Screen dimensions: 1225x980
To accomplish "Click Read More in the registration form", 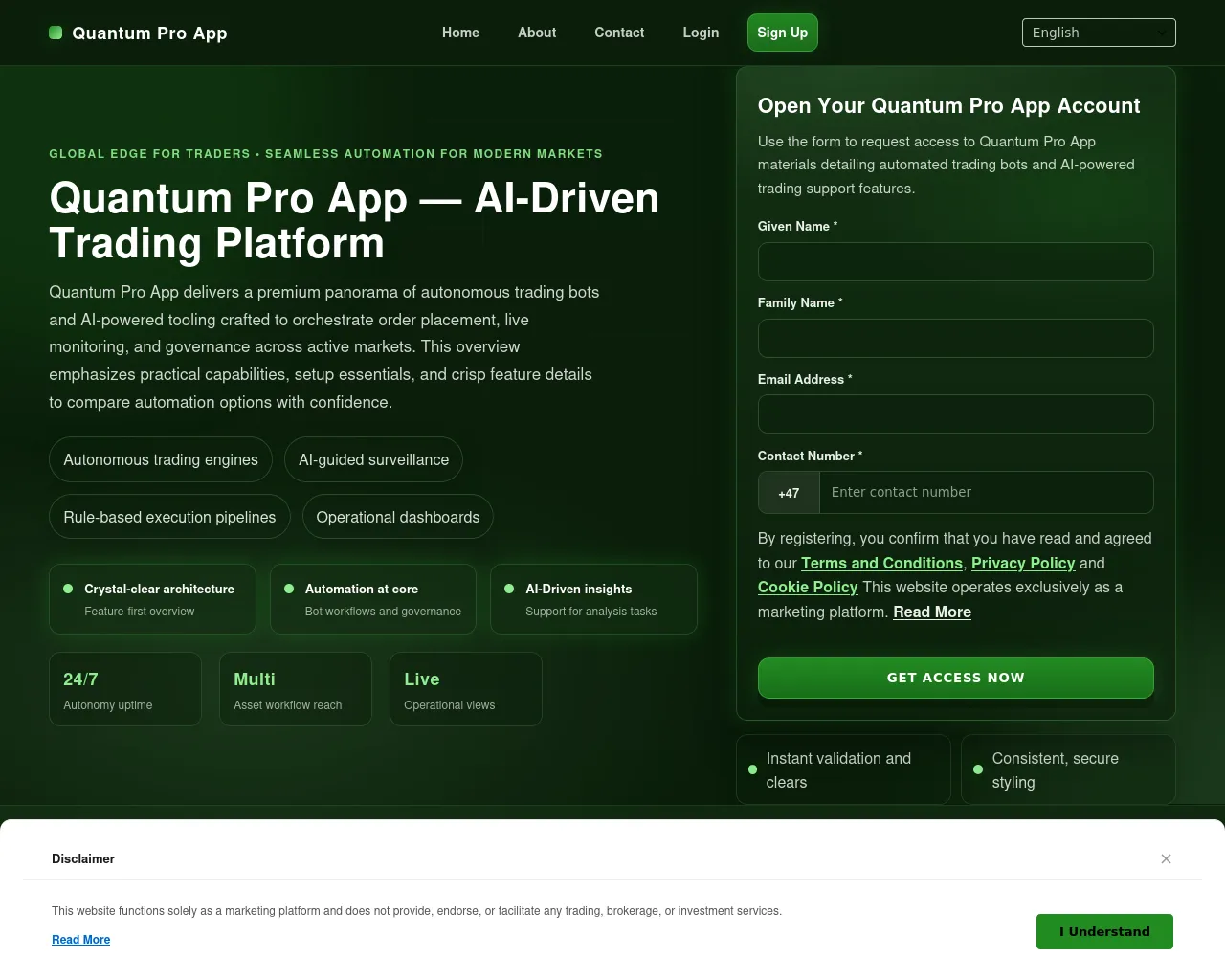I will point(932,612).
